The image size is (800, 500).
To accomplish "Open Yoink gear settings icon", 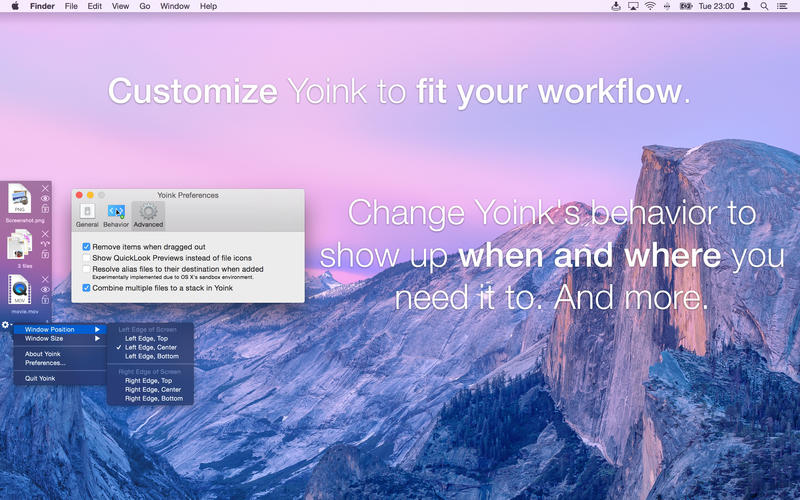I will point(6,324).
